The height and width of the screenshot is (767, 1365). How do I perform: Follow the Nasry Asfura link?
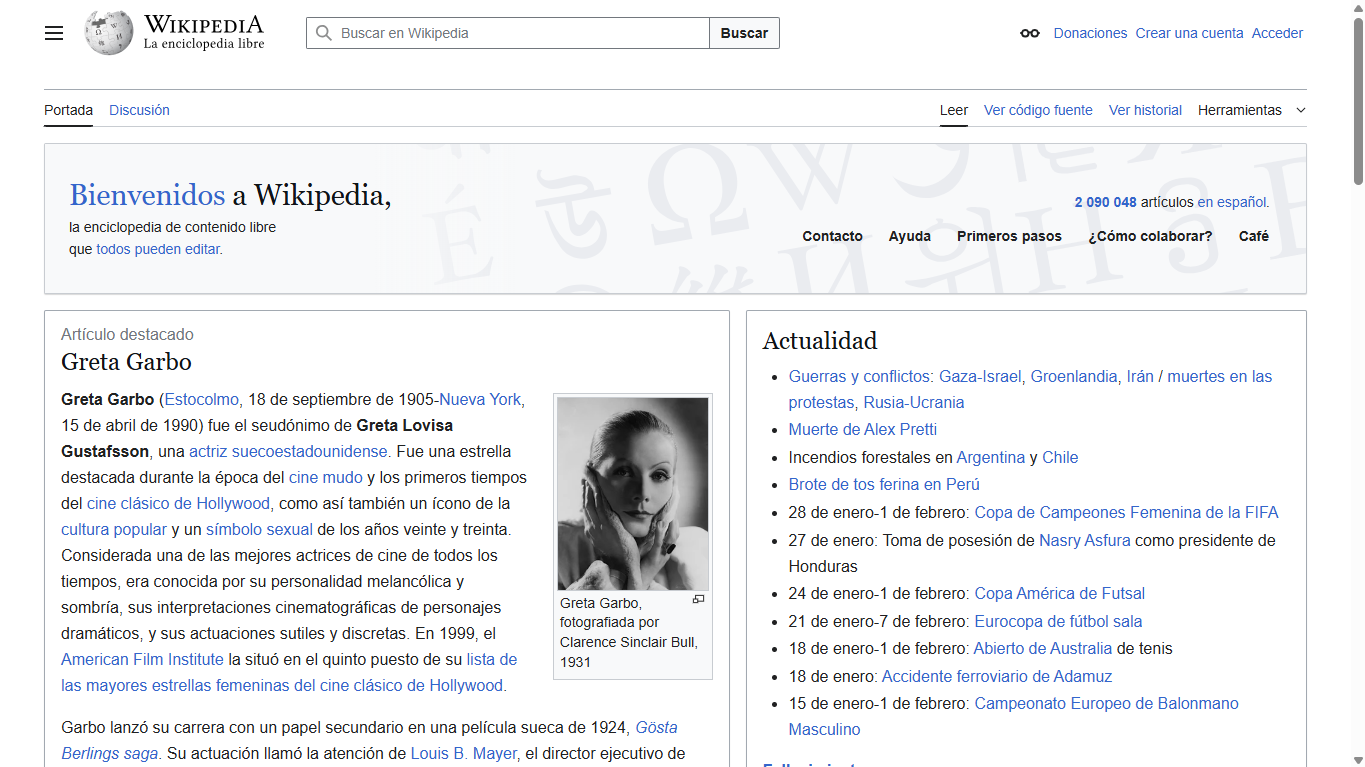click(x=1085, y=540)
